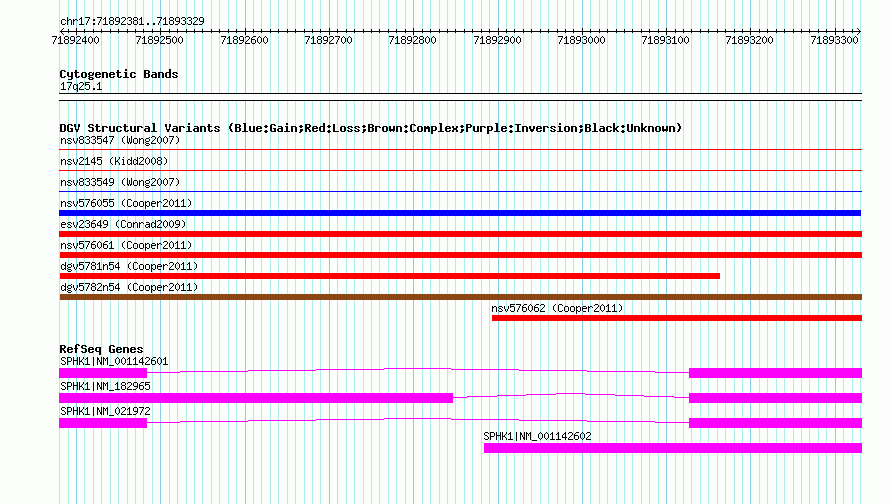The width and height of the screenshot is (890, 504).
Task: Click the left exon of SPHK1|NM_001142601
Action: pos(103,373)
